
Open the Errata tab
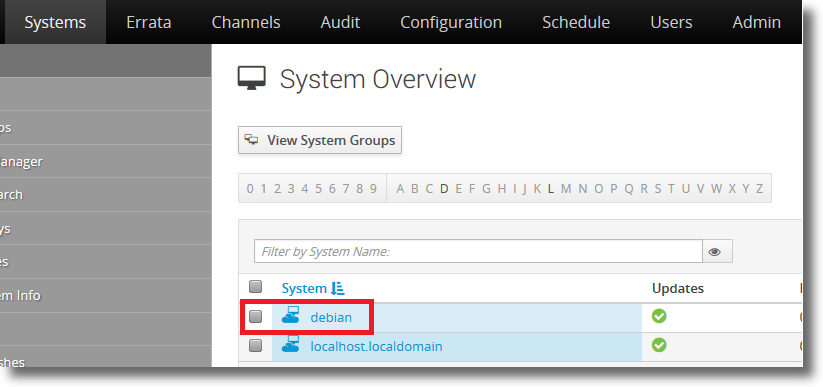(149, 22)
